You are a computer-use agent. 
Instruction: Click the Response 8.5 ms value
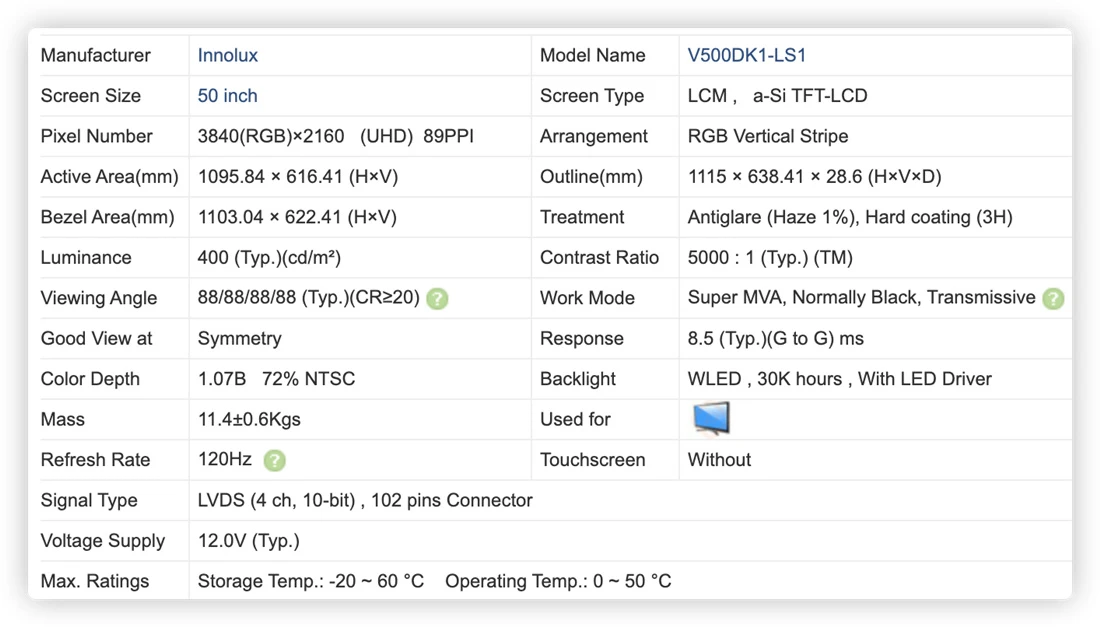(775, 339)
